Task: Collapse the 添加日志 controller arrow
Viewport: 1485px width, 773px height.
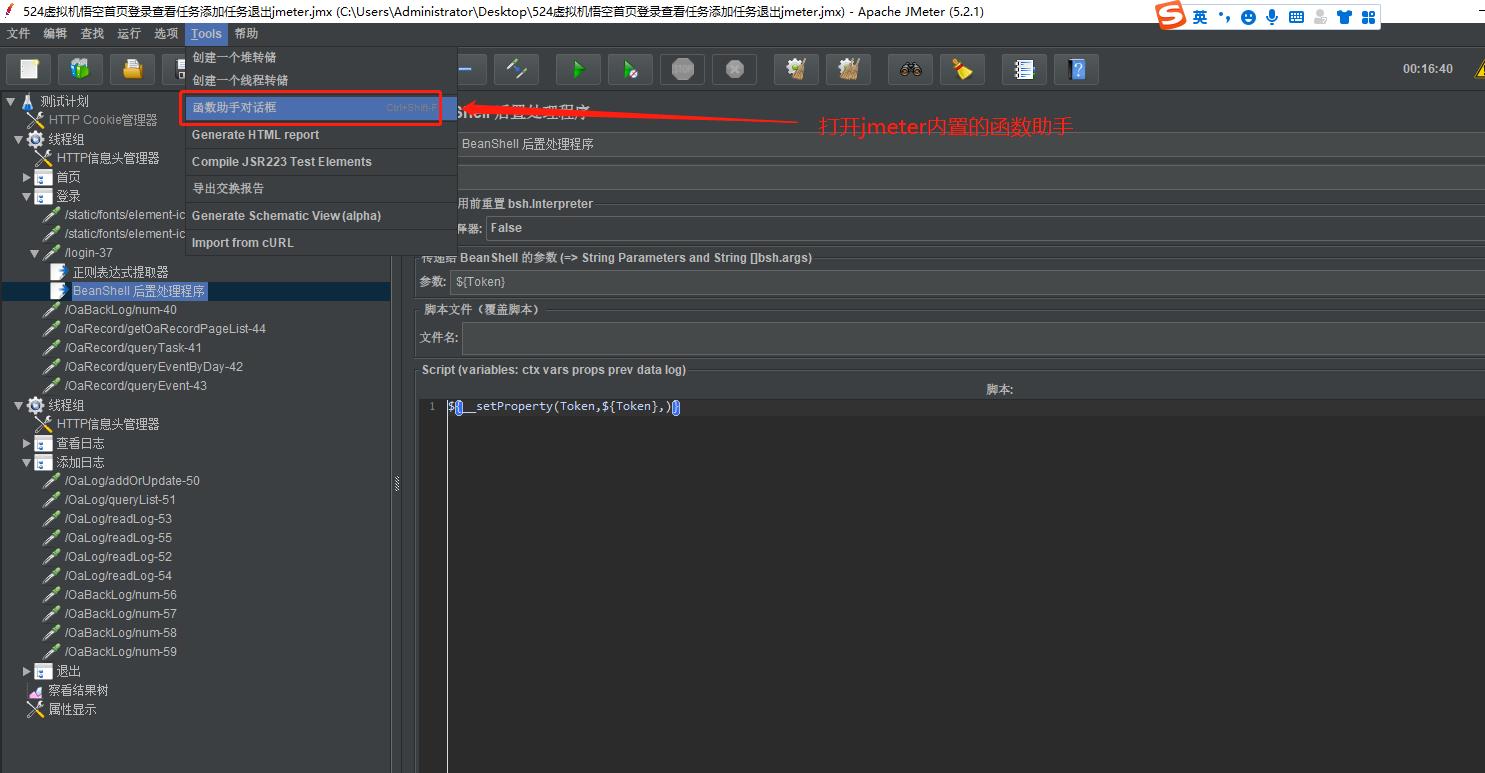Action: pyautogui.click(x=27, y=462)
